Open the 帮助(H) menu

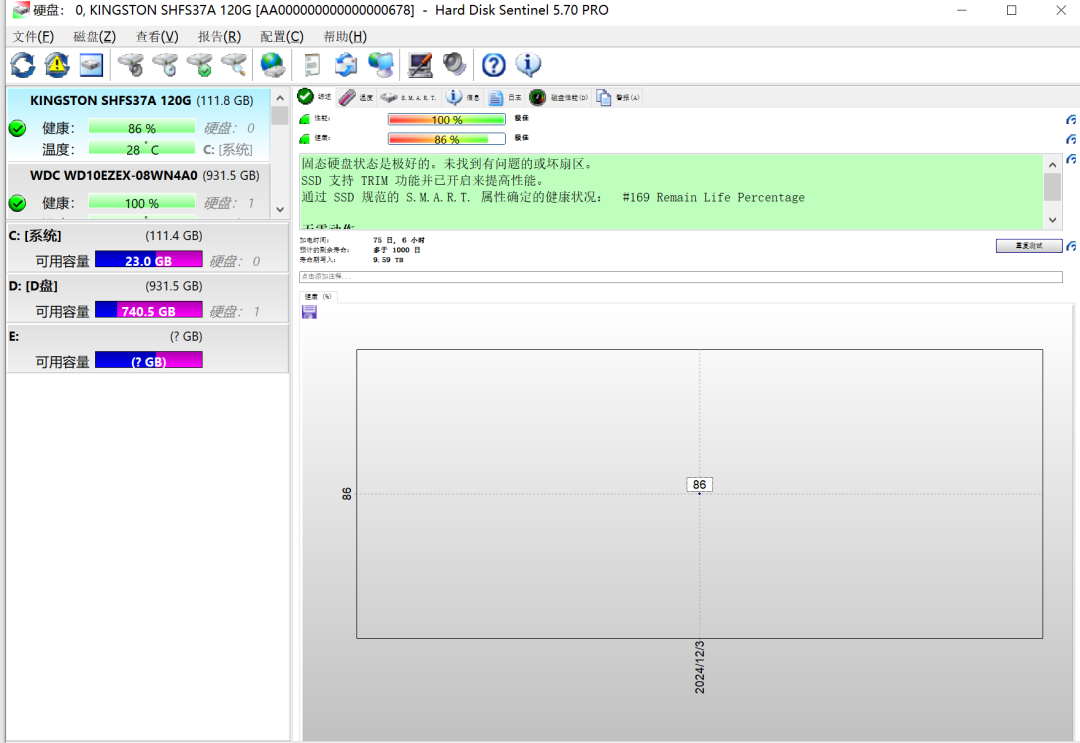click(x=345, y=36)
